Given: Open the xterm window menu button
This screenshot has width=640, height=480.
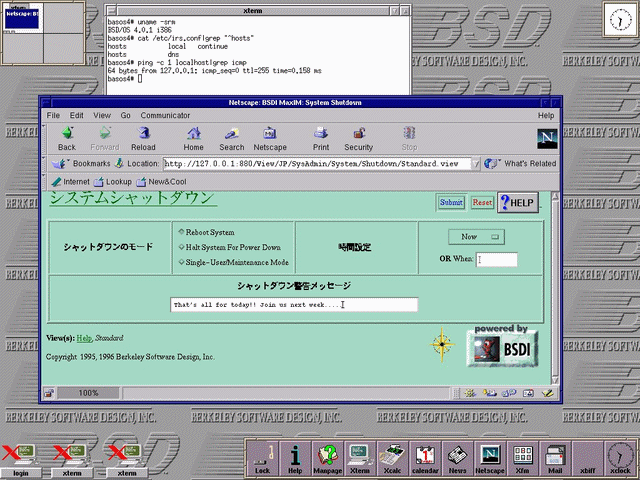Looking at the screenshot, I should [x=112, y=11].
